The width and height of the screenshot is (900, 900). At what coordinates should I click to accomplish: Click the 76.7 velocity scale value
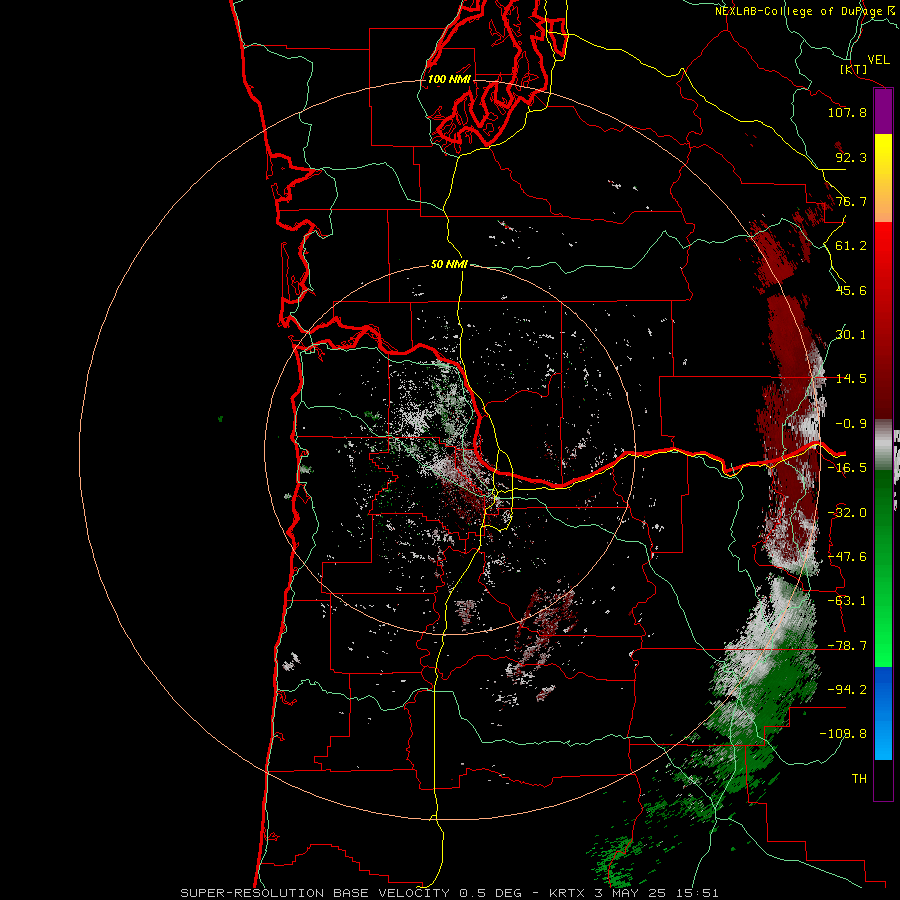click(851, 201)
